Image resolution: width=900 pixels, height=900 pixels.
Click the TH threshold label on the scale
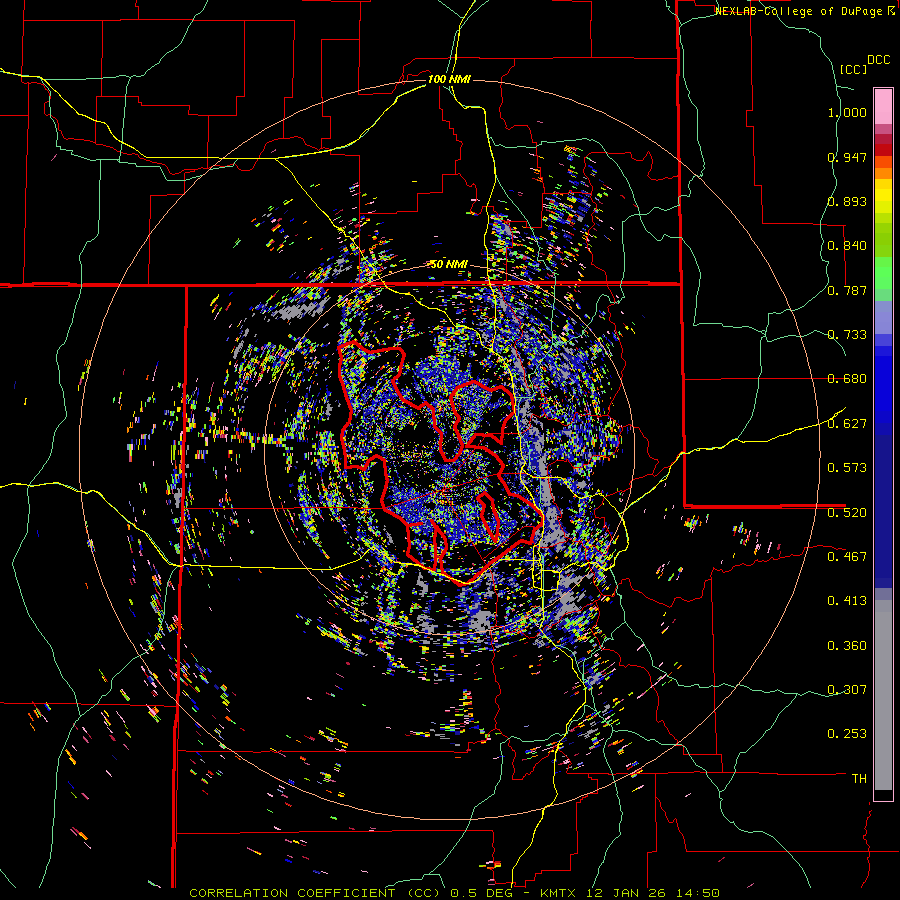click(x=859, y=779)
